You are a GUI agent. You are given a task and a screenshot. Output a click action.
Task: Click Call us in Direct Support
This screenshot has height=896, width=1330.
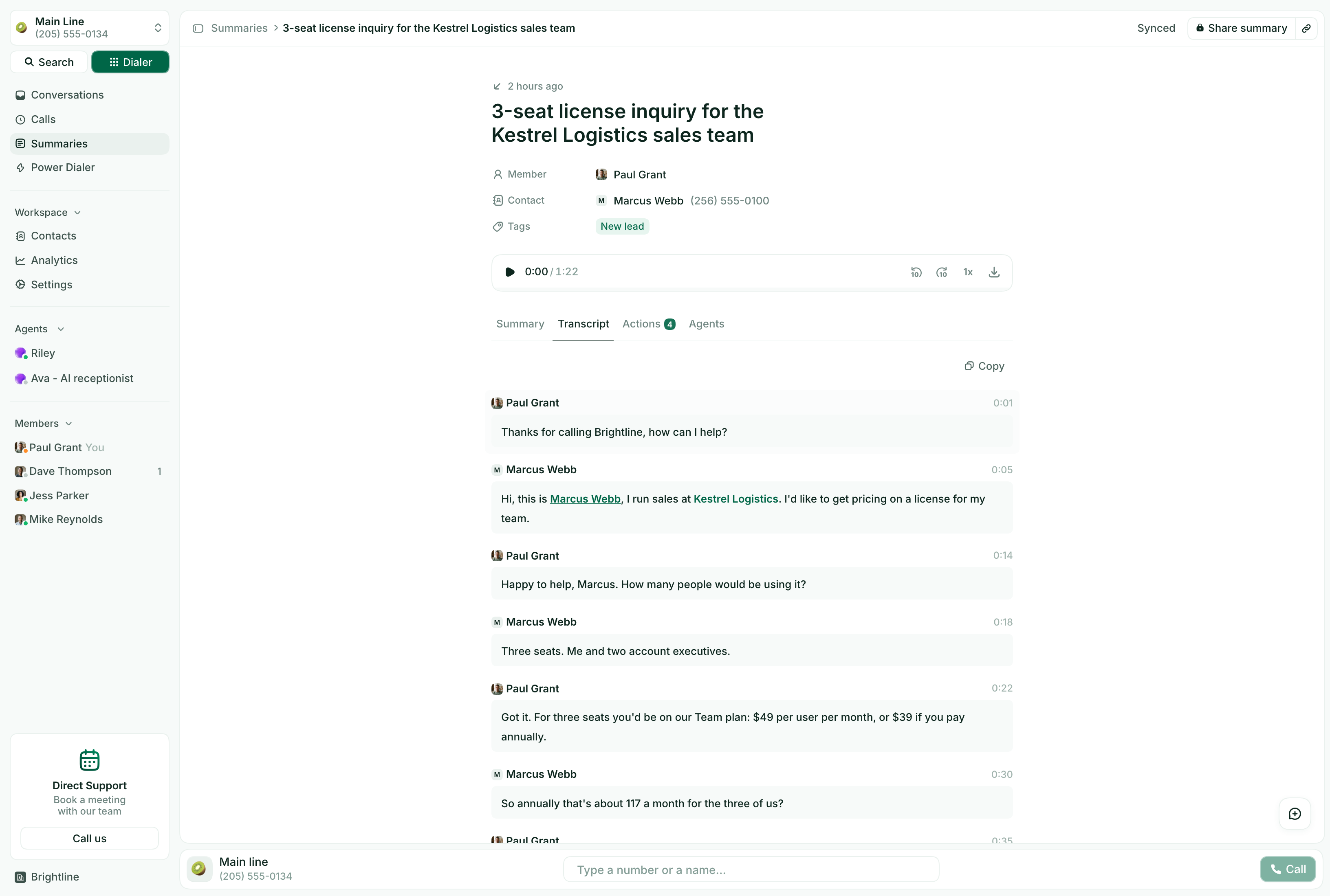pyautogui.click(x=90, y=838)
